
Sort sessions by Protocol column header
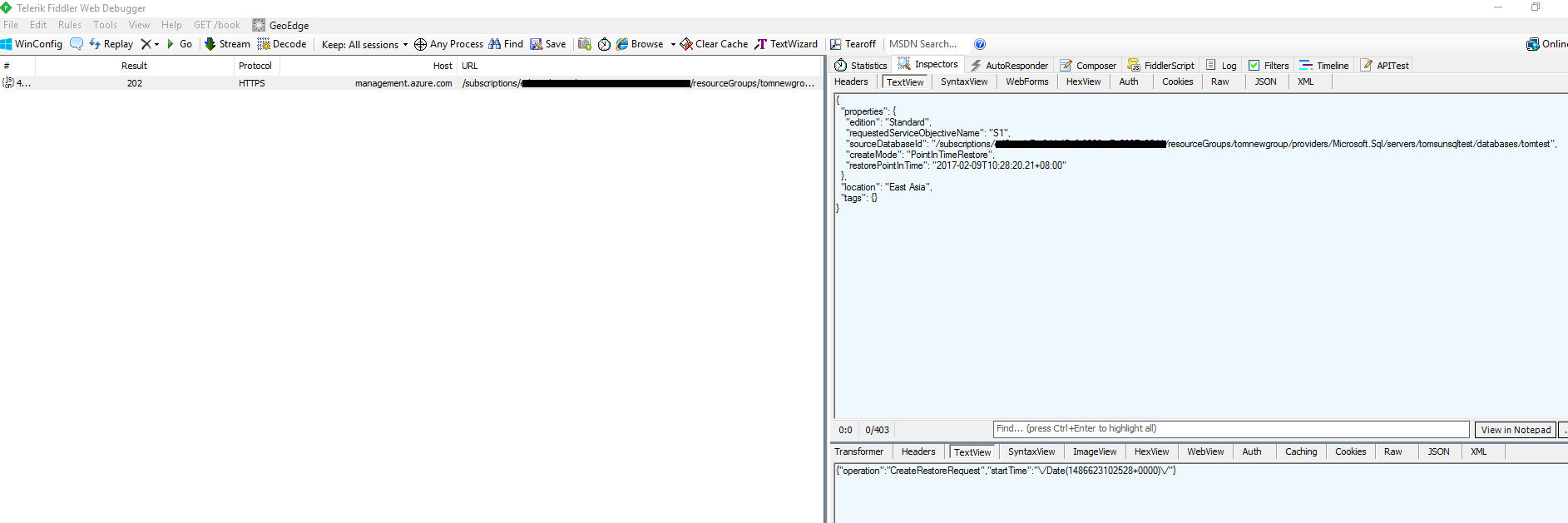(255, 66)
